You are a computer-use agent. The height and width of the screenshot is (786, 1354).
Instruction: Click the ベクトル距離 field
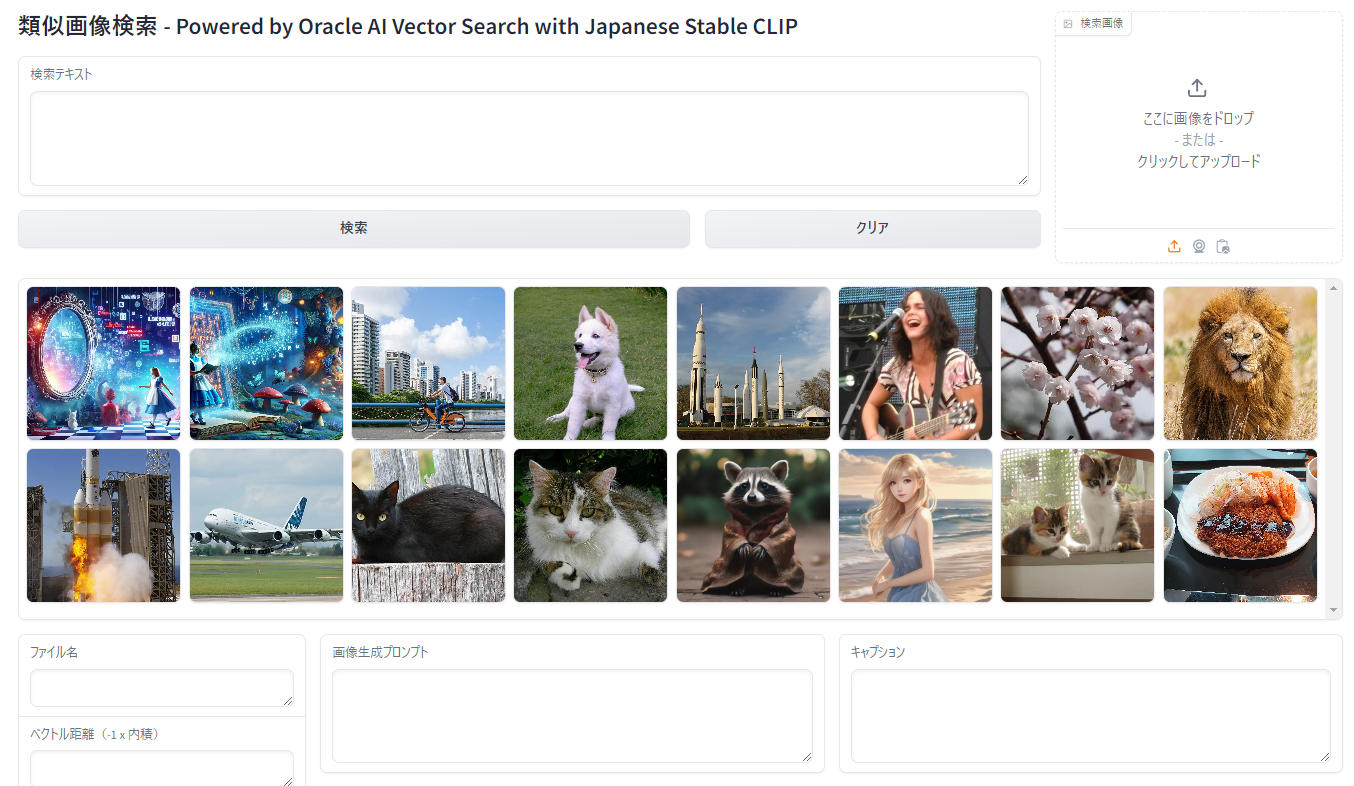pos(162,768)
